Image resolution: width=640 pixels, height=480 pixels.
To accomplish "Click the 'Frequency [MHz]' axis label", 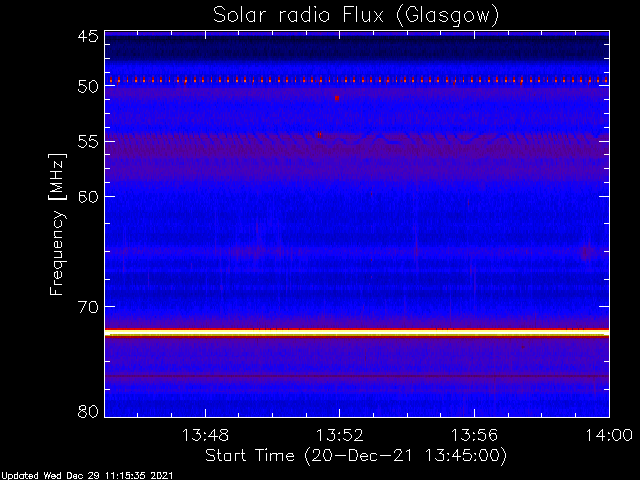I will (57, 224).
